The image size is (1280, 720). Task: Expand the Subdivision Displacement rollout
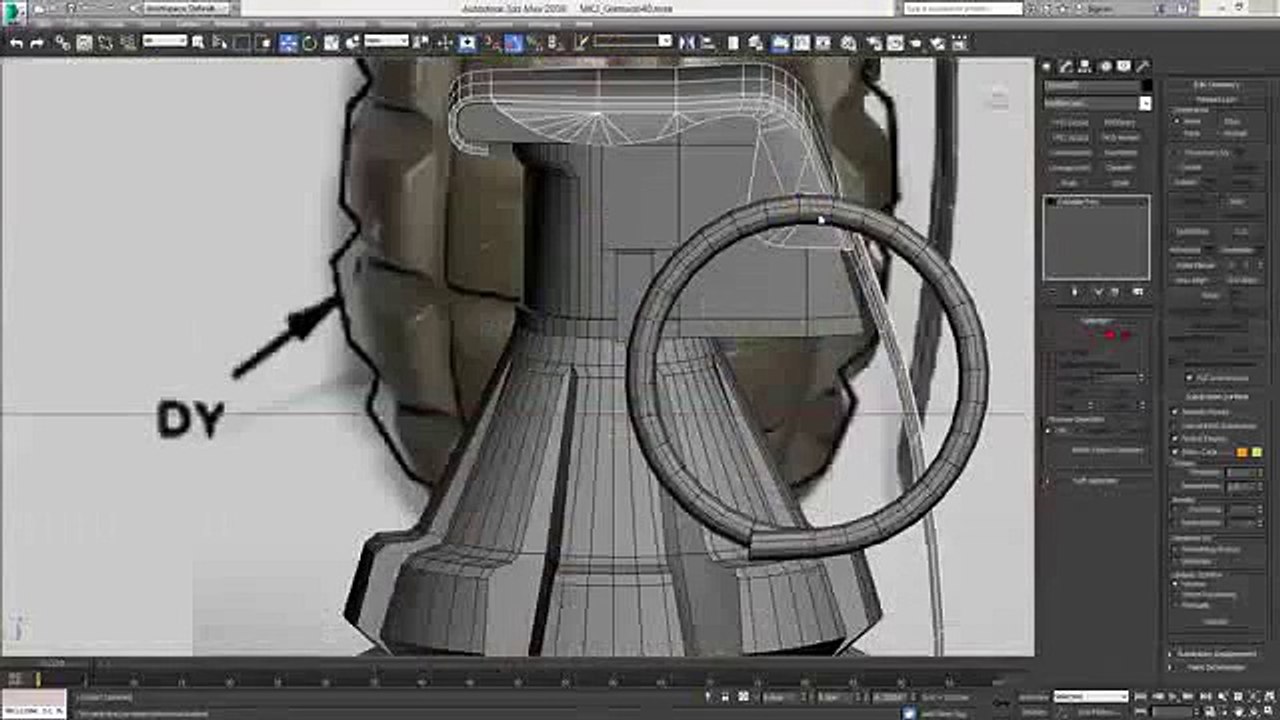coord(1215,654)
